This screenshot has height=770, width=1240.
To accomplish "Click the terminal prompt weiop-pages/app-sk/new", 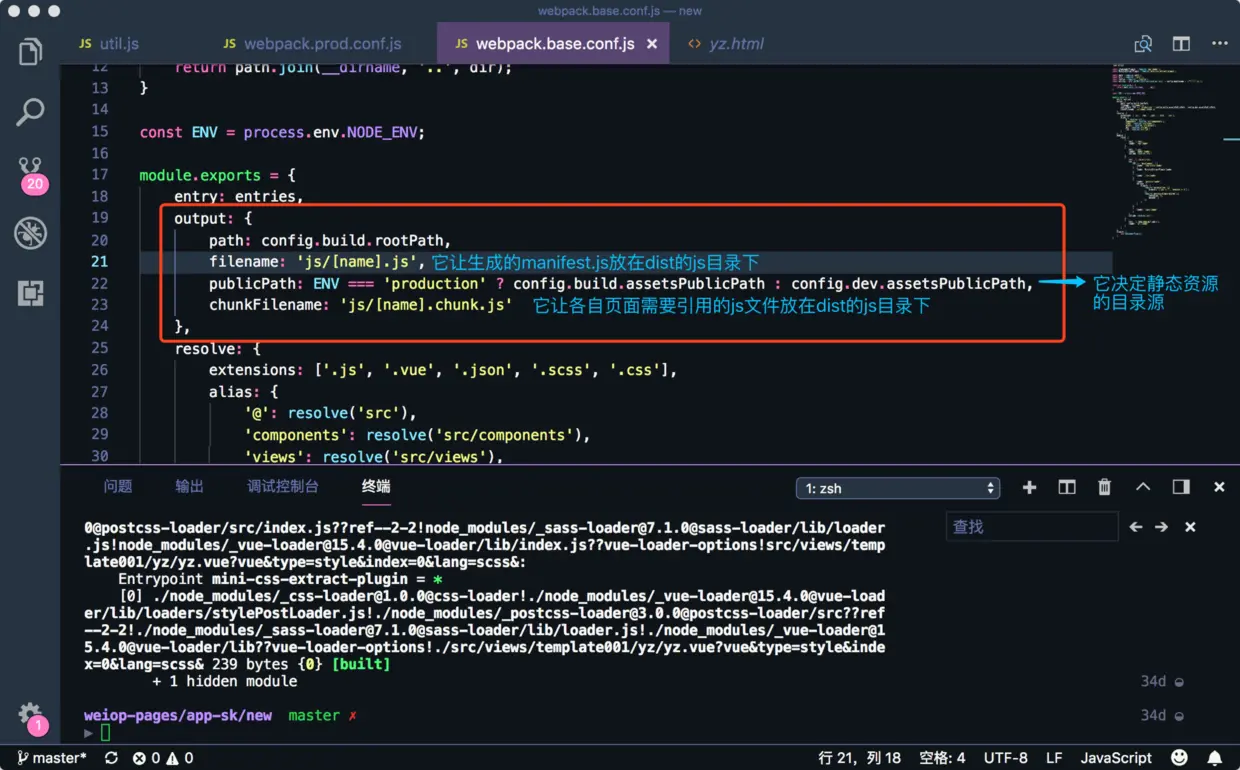I will pos(178,715).
